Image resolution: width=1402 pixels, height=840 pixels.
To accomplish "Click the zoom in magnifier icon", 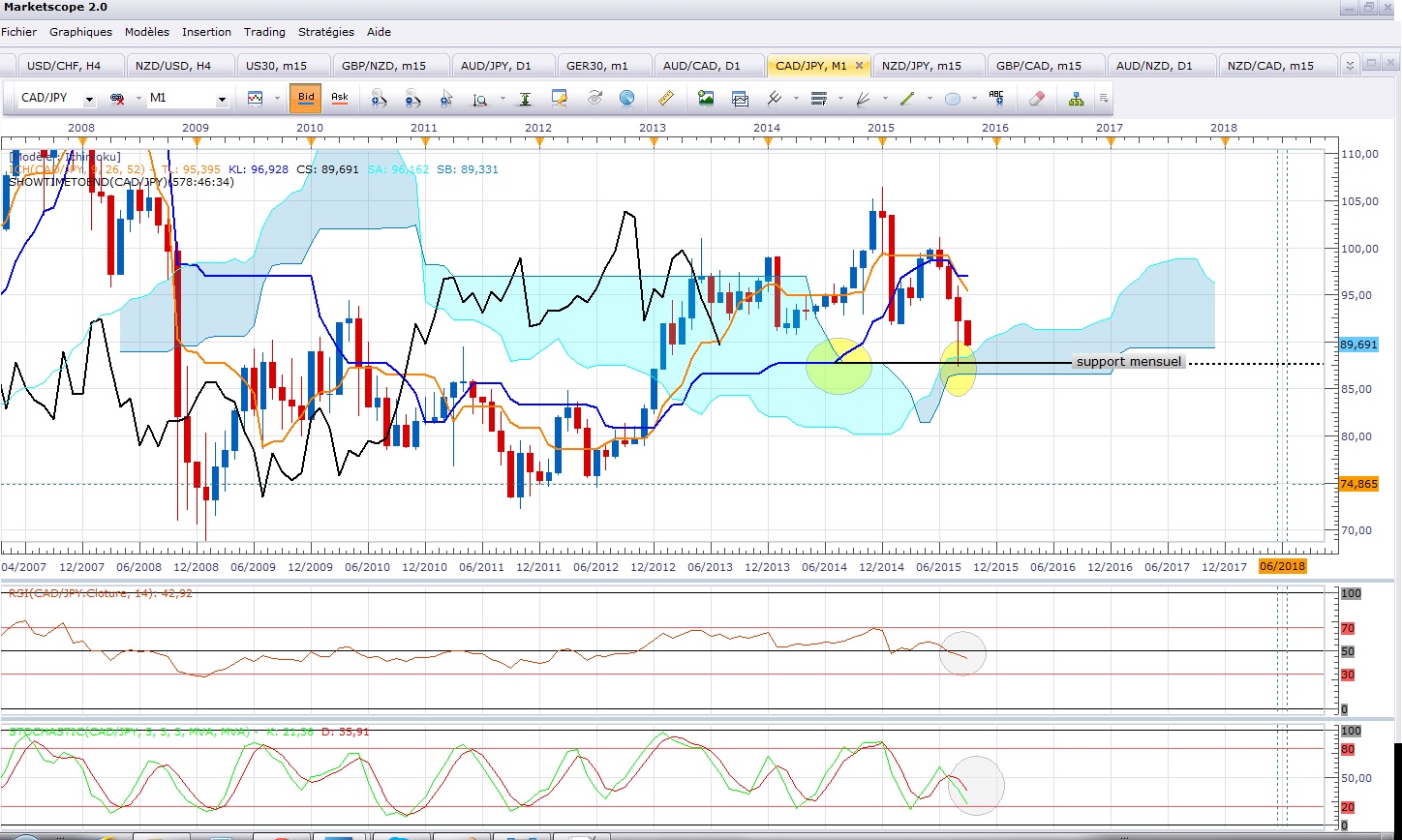I will [x=378, y=99].
